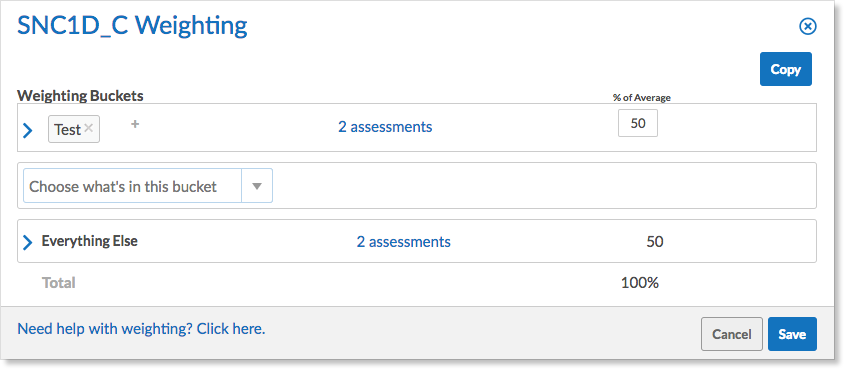Click the Copy button
Screen dimensions: 845x370
point(786,69)
